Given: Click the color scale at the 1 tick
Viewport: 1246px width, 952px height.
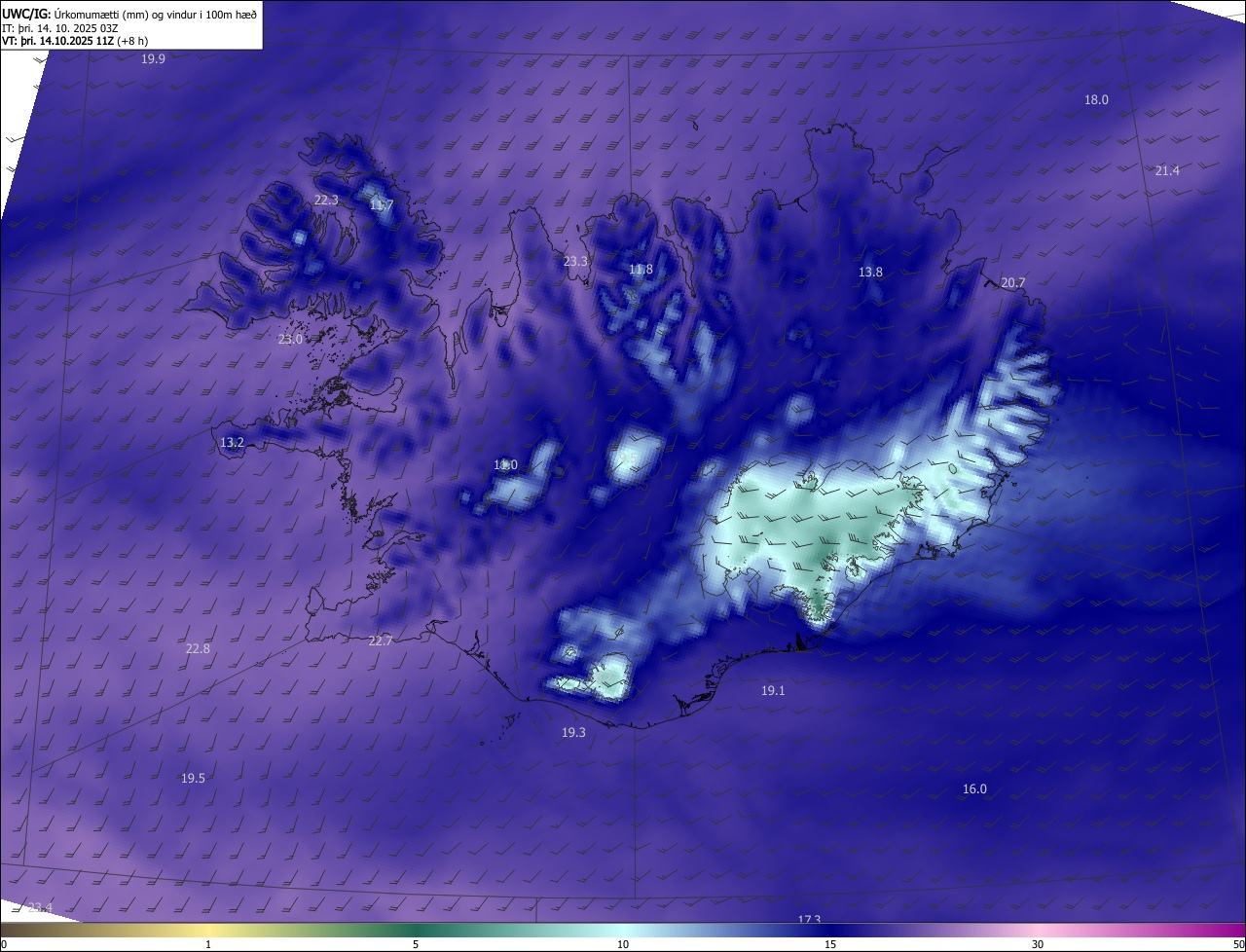Looking at the screenshot, I should coord(208,944).
